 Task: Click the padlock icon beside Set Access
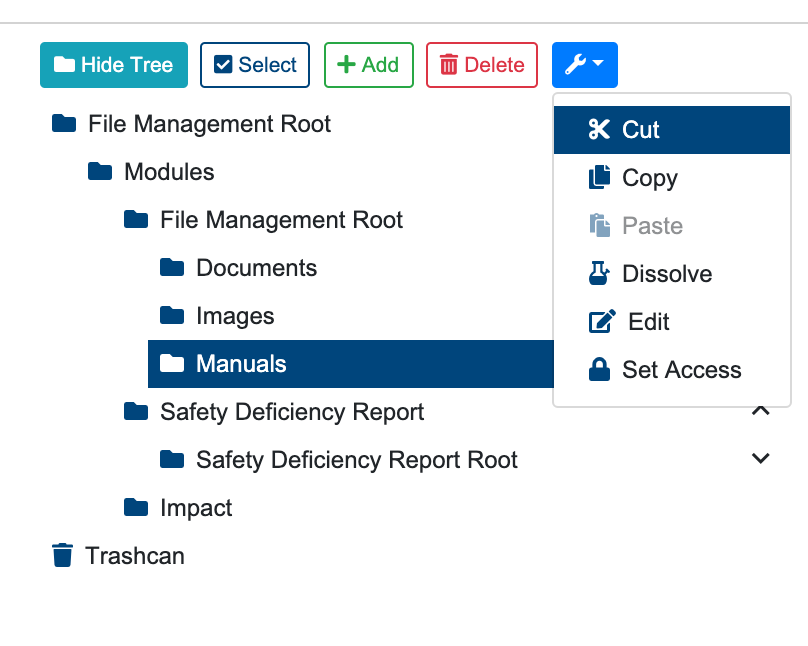(x=599, y=369)
